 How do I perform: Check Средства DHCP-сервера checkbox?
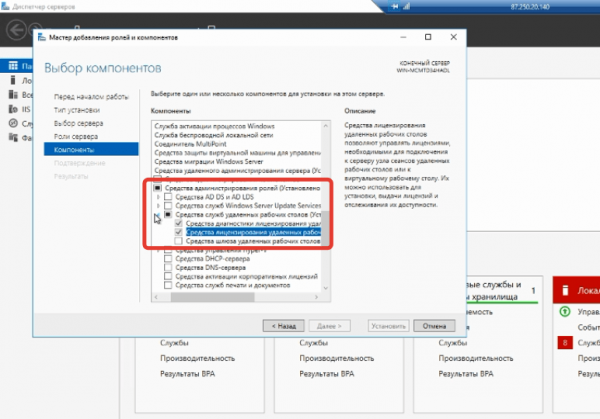(168, 259)
